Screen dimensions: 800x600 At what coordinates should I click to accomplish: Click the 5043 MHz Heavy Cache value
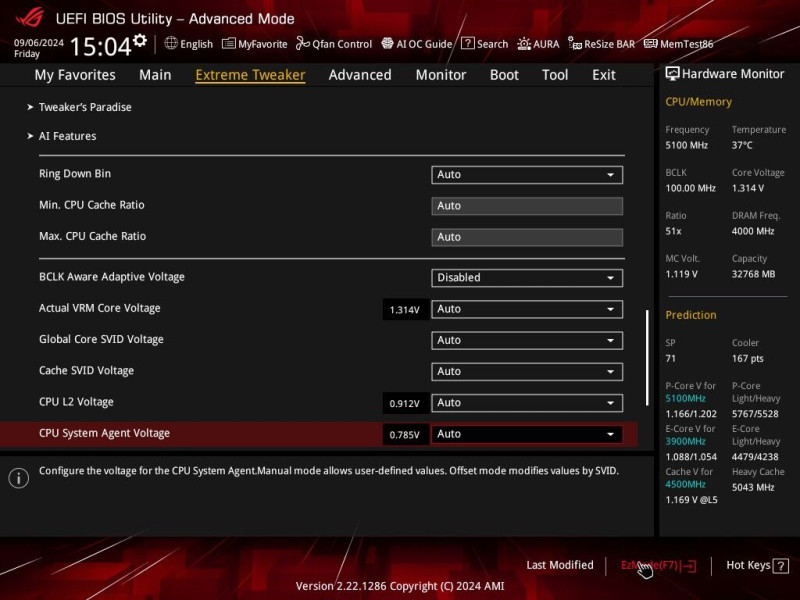(753, 487)
